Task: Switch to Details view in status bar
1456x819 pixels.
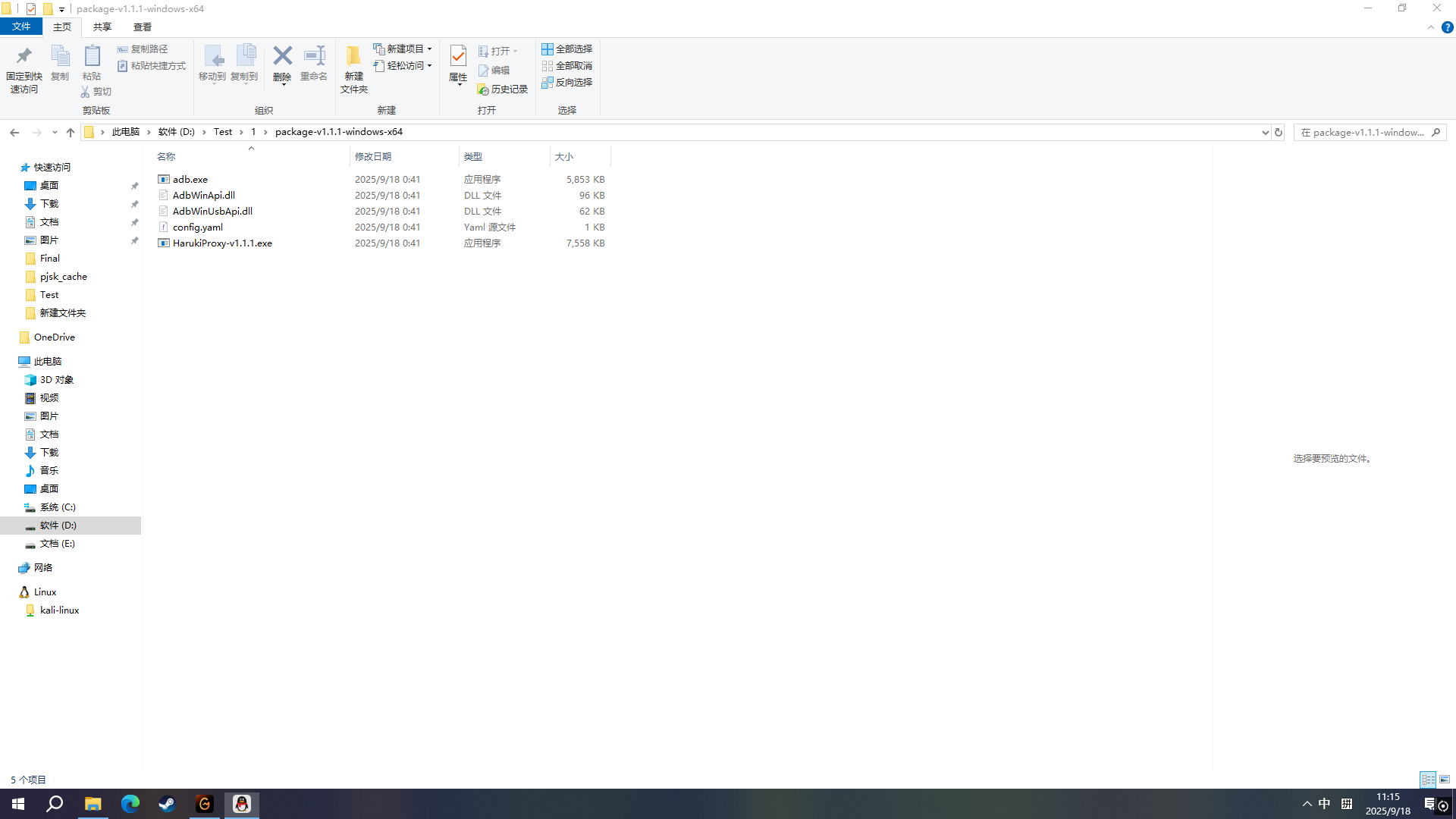Action: (x=1428, y=780)
